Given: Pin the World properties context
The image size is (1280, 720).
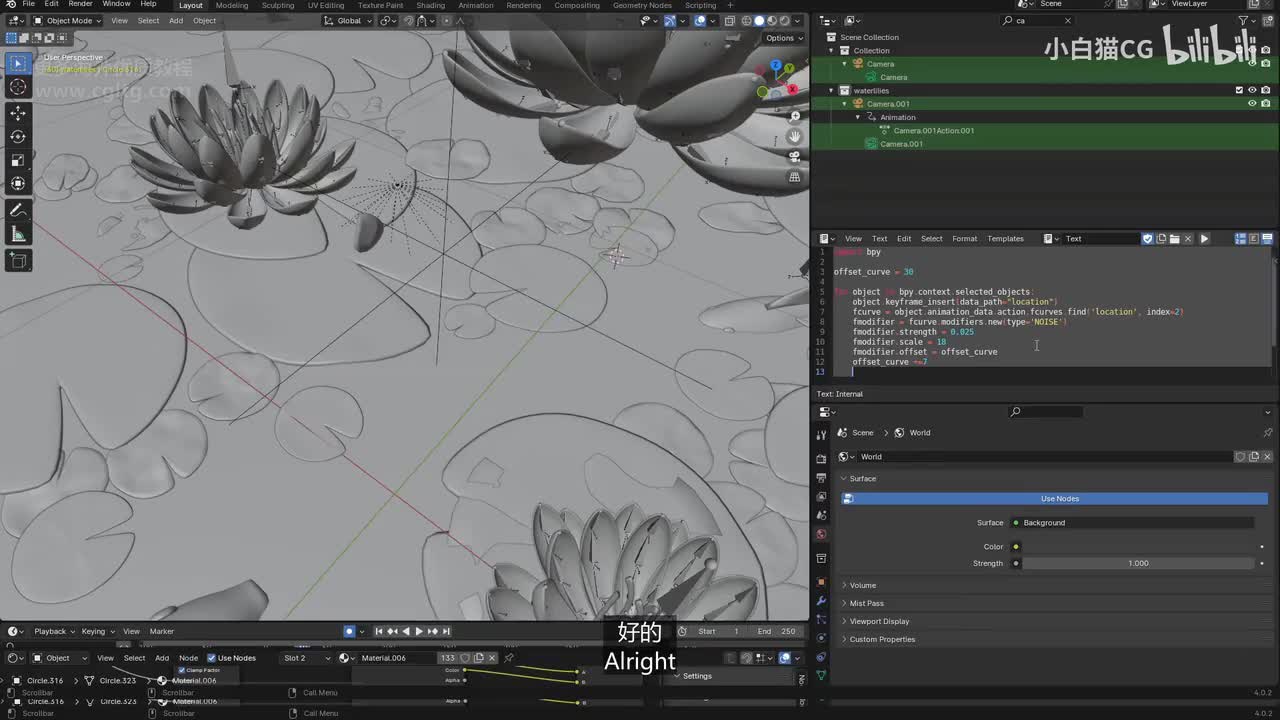Looking at the screenshot, I should 1268,433.
